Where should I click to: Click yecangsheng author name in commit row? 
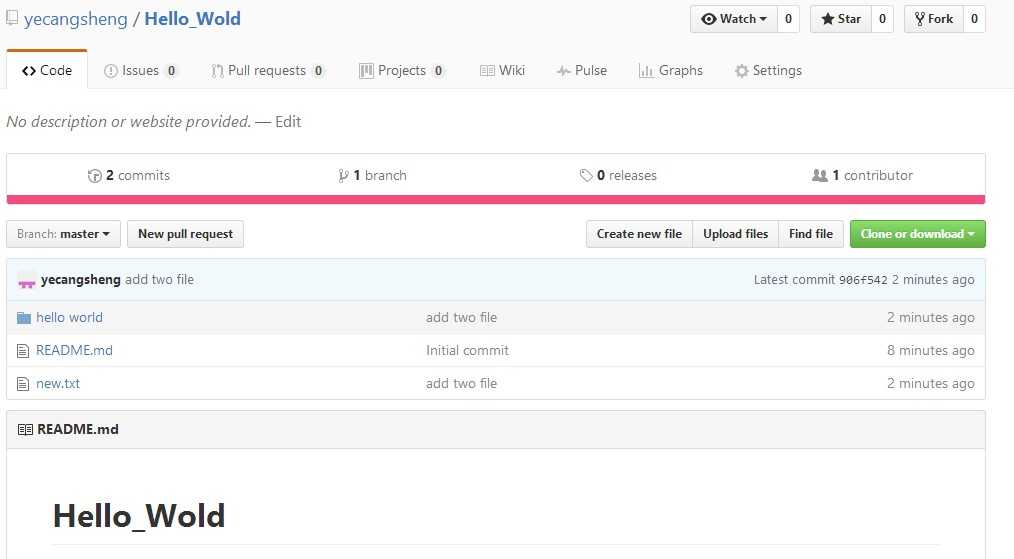click(81, 280)
